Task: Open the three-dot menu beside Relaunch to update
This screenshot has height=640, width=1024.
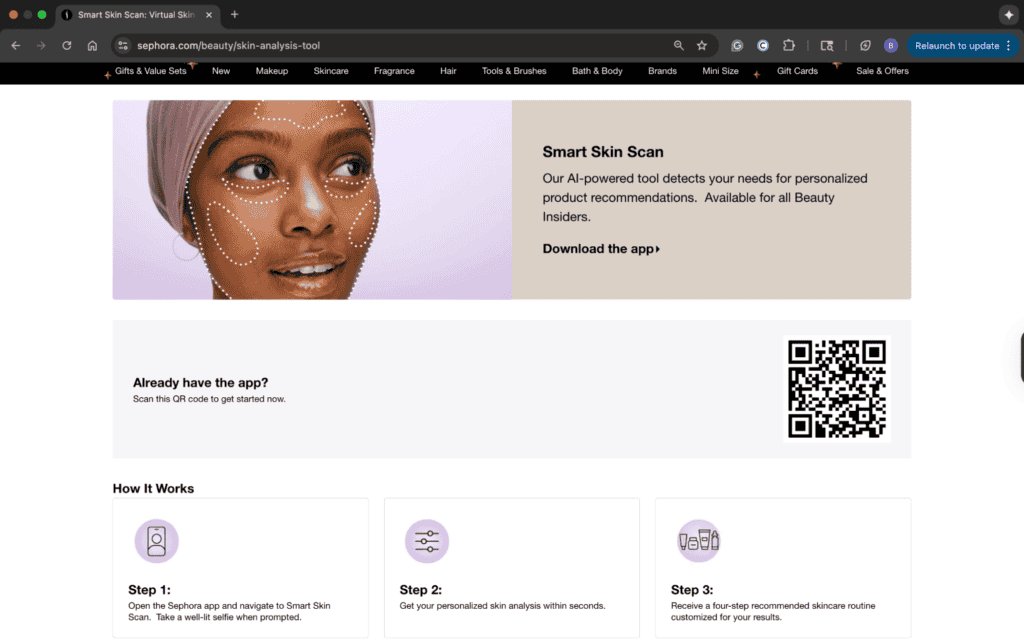Action: [x=1009, y=46]
